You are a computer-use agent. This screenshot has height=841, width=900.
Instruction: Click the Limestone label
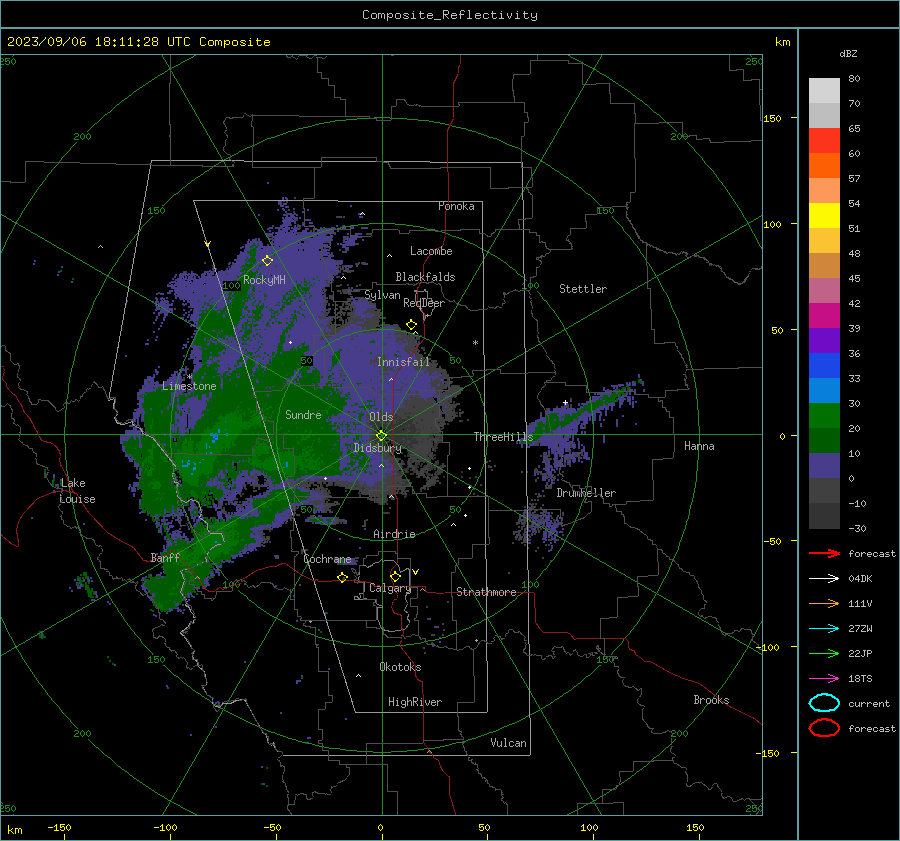(189, 386)
